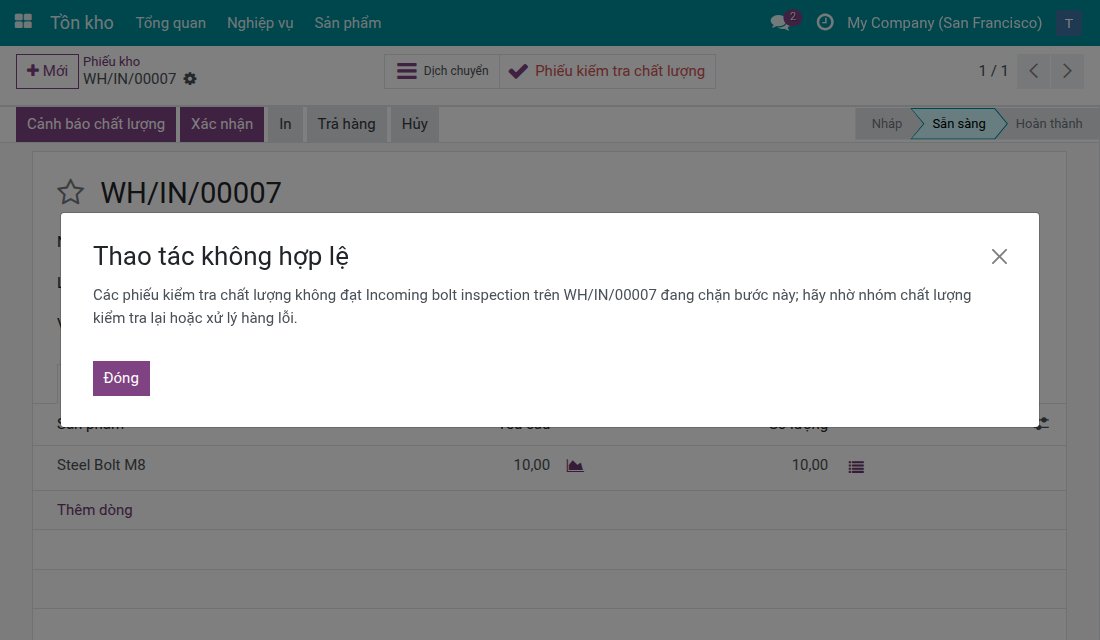The image size is (1100, 640).
Task: Select the Hoàn thành status stage
Action: coord(1048,124)
